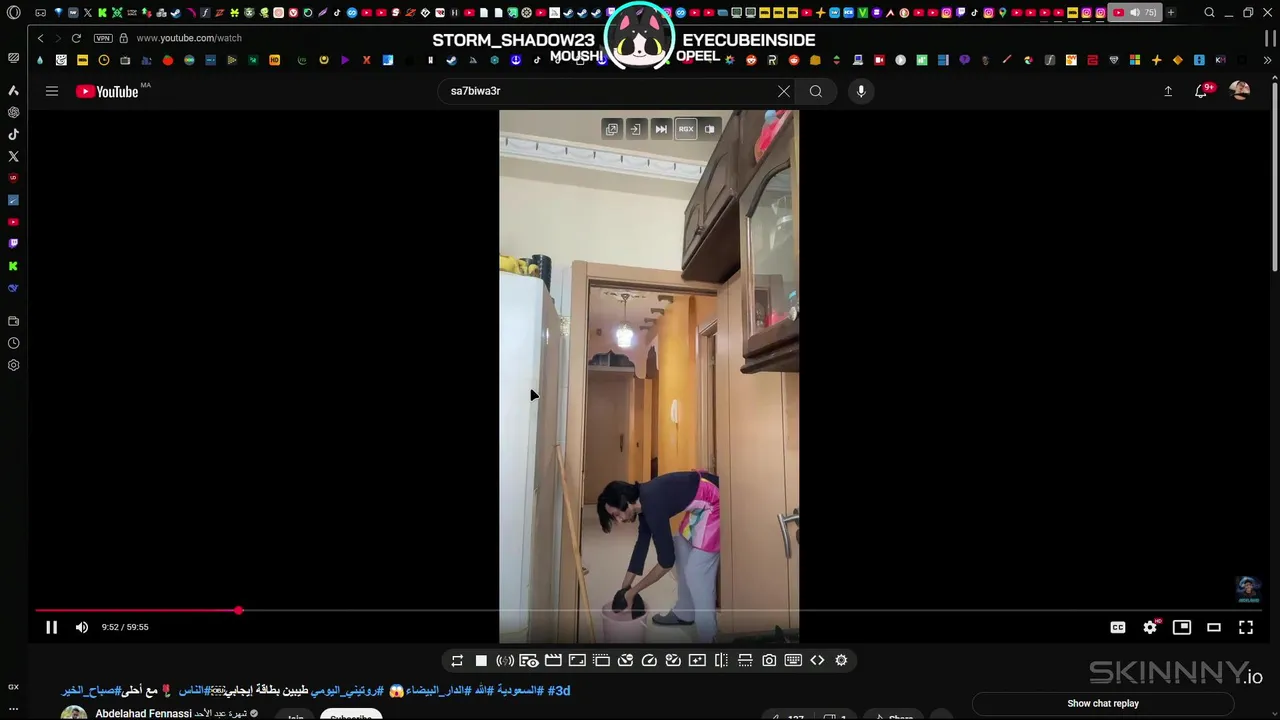Toggle cinema mode clapperboard icon

[553, 660]
